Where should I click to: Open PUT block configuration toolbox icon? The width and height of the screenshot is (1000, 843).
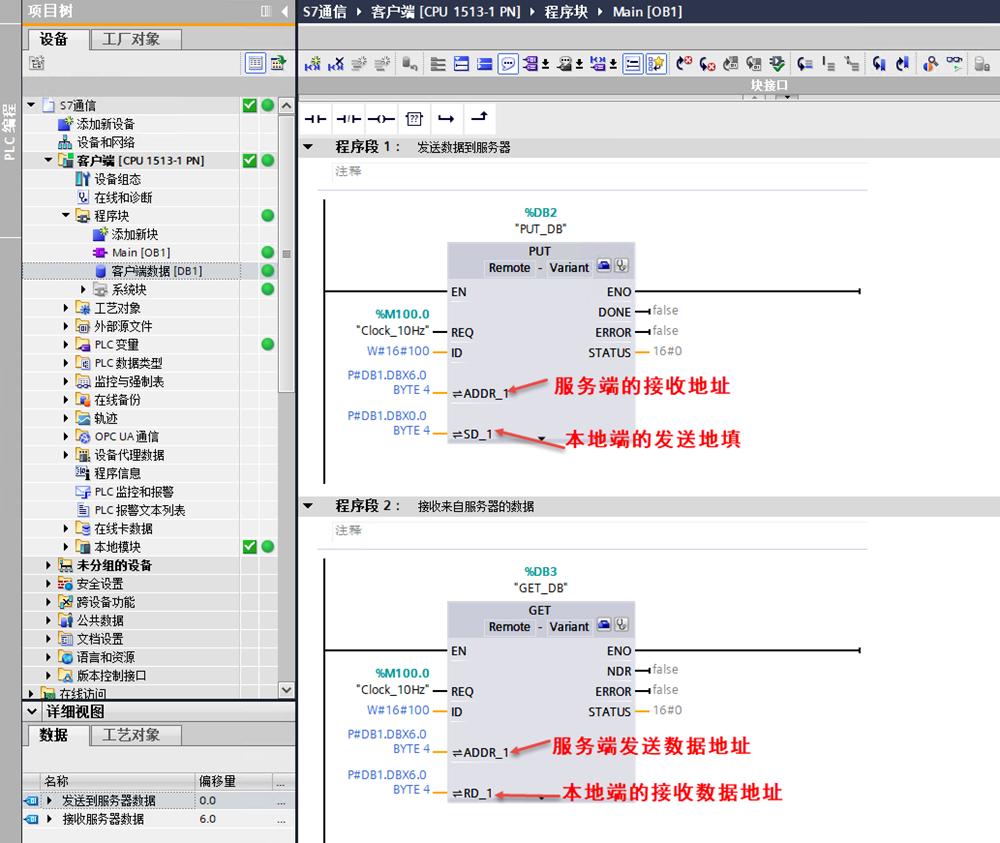(x=605, y=267)
